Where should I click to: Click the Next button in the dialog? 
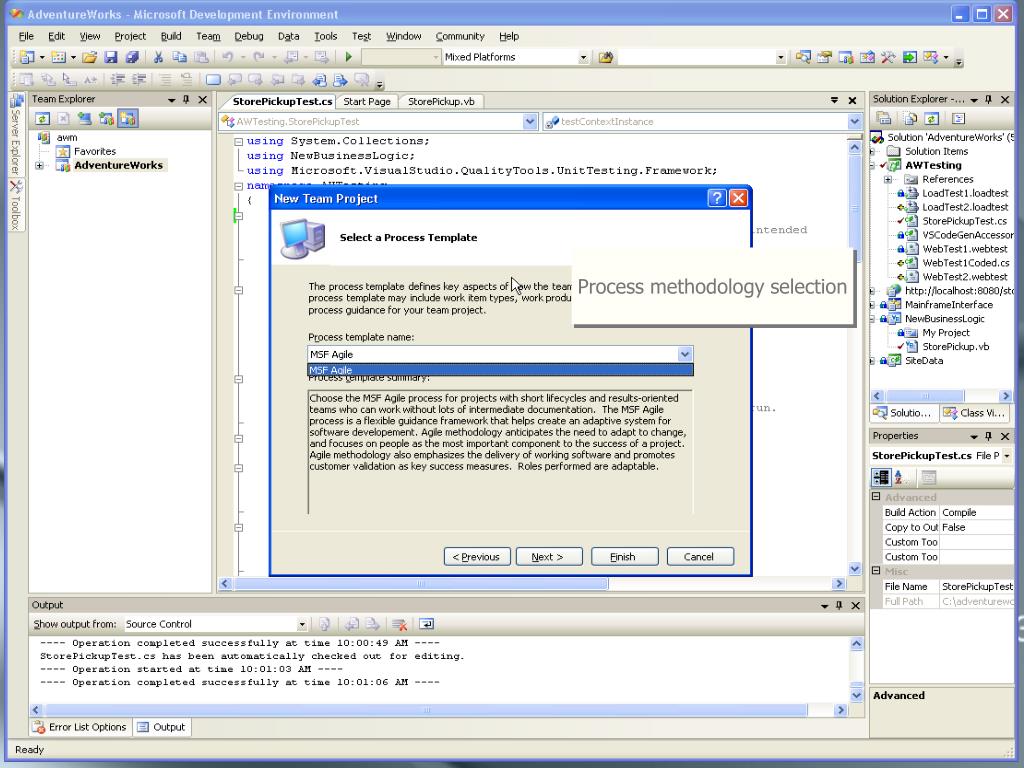[x=548, y=556]
